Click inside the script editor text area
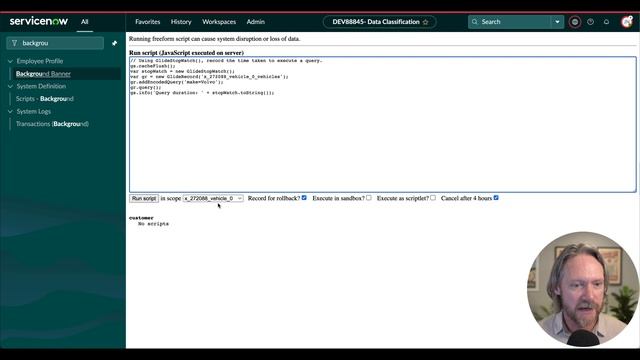The image size is (640, 360). coord(382,124)
